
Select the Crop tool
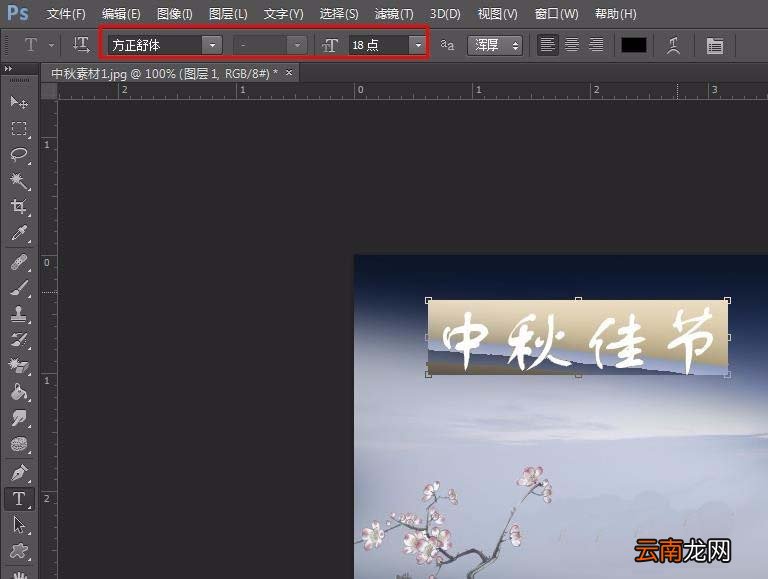[19, 206]
